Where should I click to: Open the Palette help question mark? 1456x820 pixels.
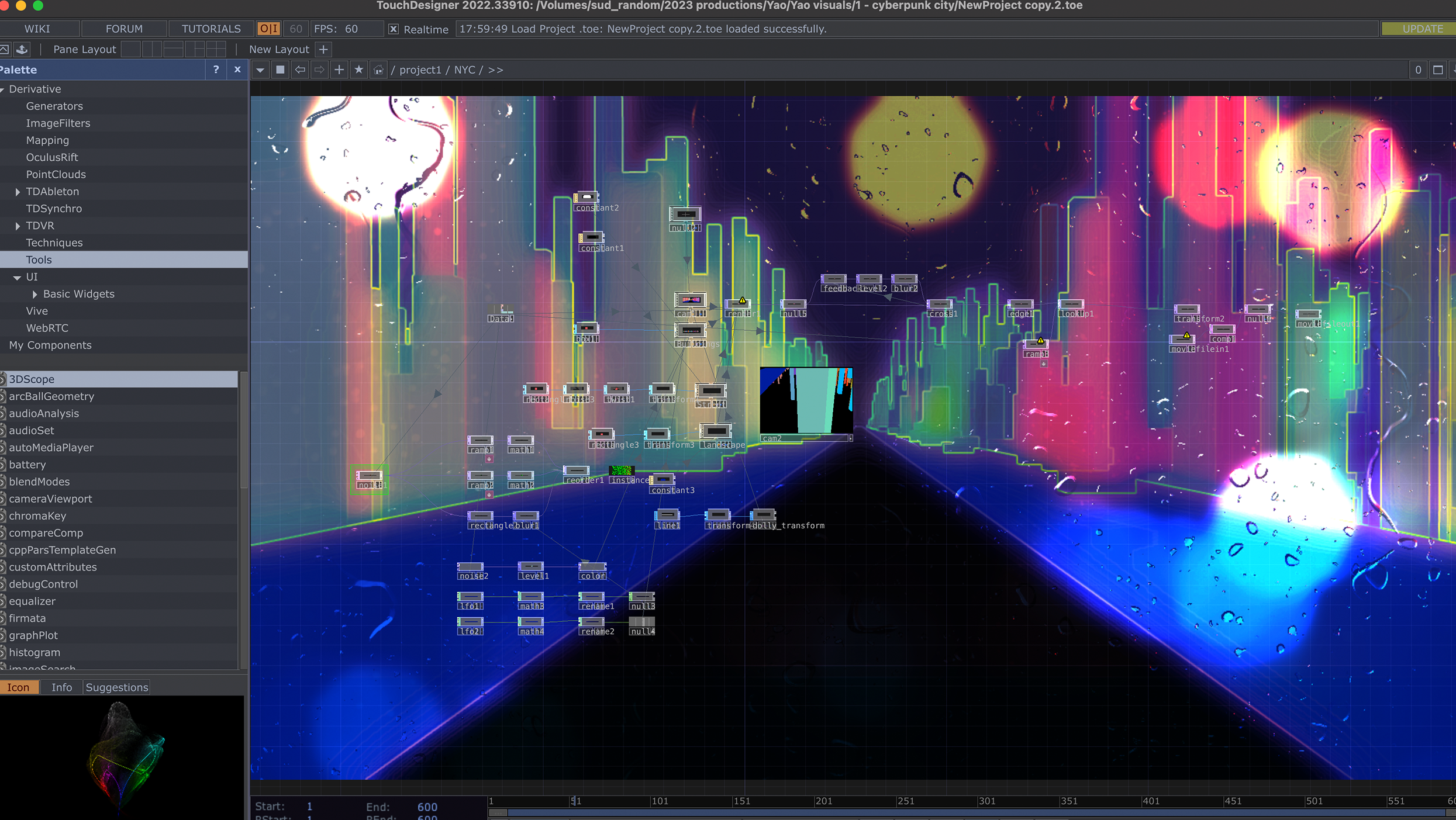coord(216,70)
